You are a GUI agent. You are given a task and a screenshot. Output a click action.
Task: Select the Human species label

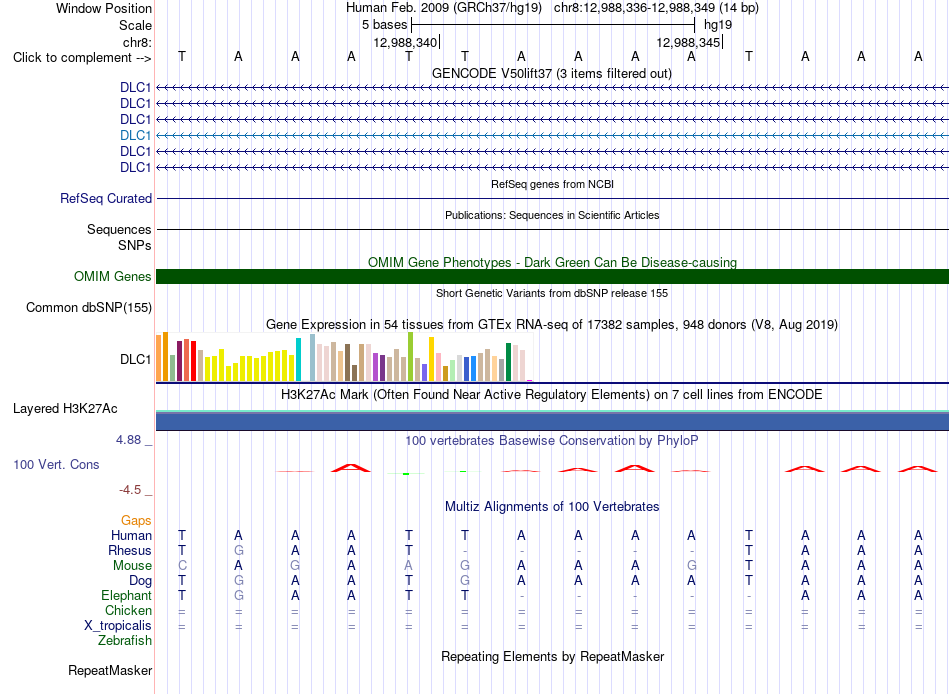131,535
